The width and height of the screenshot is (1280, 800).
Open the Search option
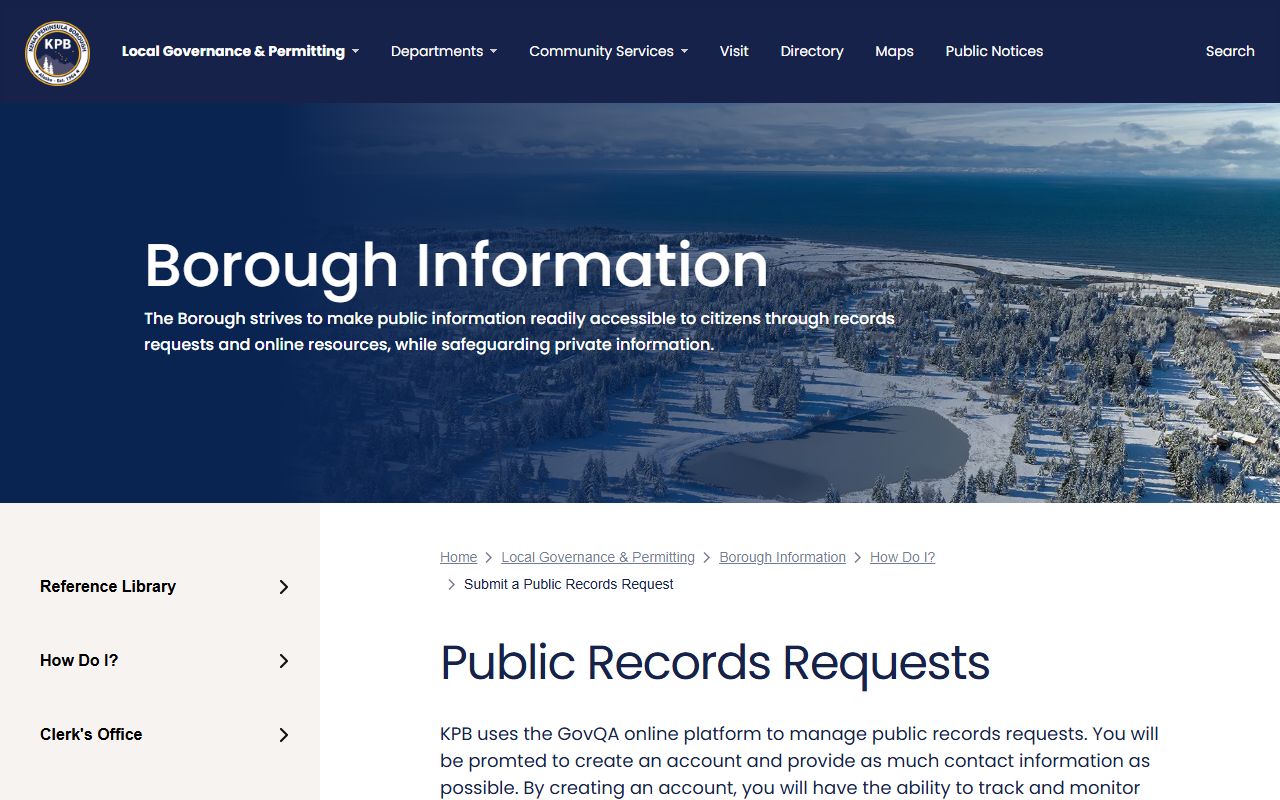point(1230,51)
